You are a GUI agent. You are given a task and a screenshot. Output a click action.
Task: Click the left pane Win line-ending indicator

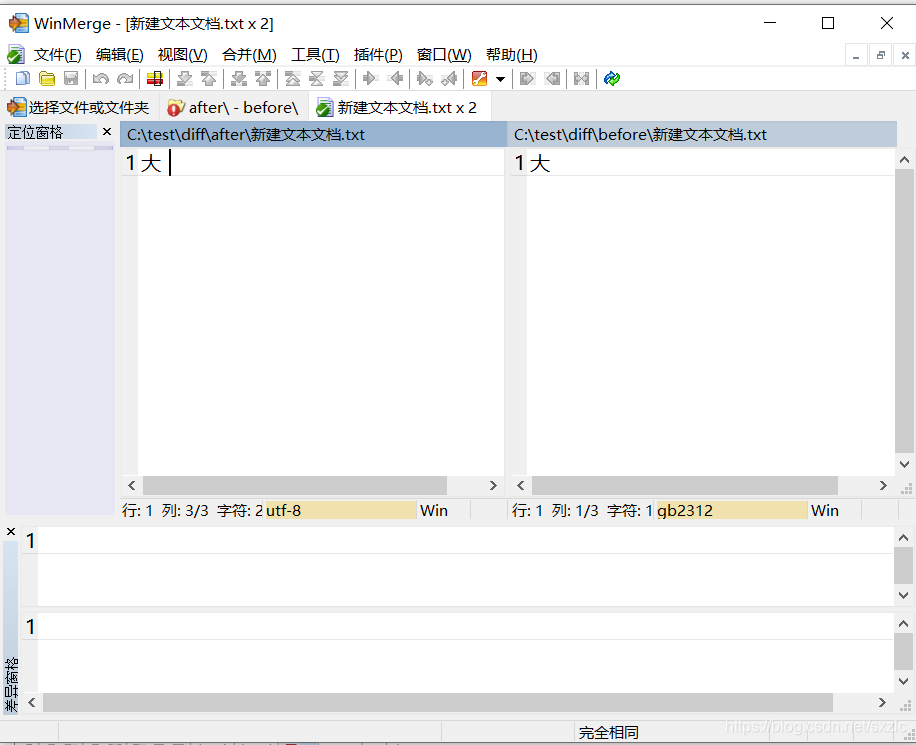pos(433,510)
